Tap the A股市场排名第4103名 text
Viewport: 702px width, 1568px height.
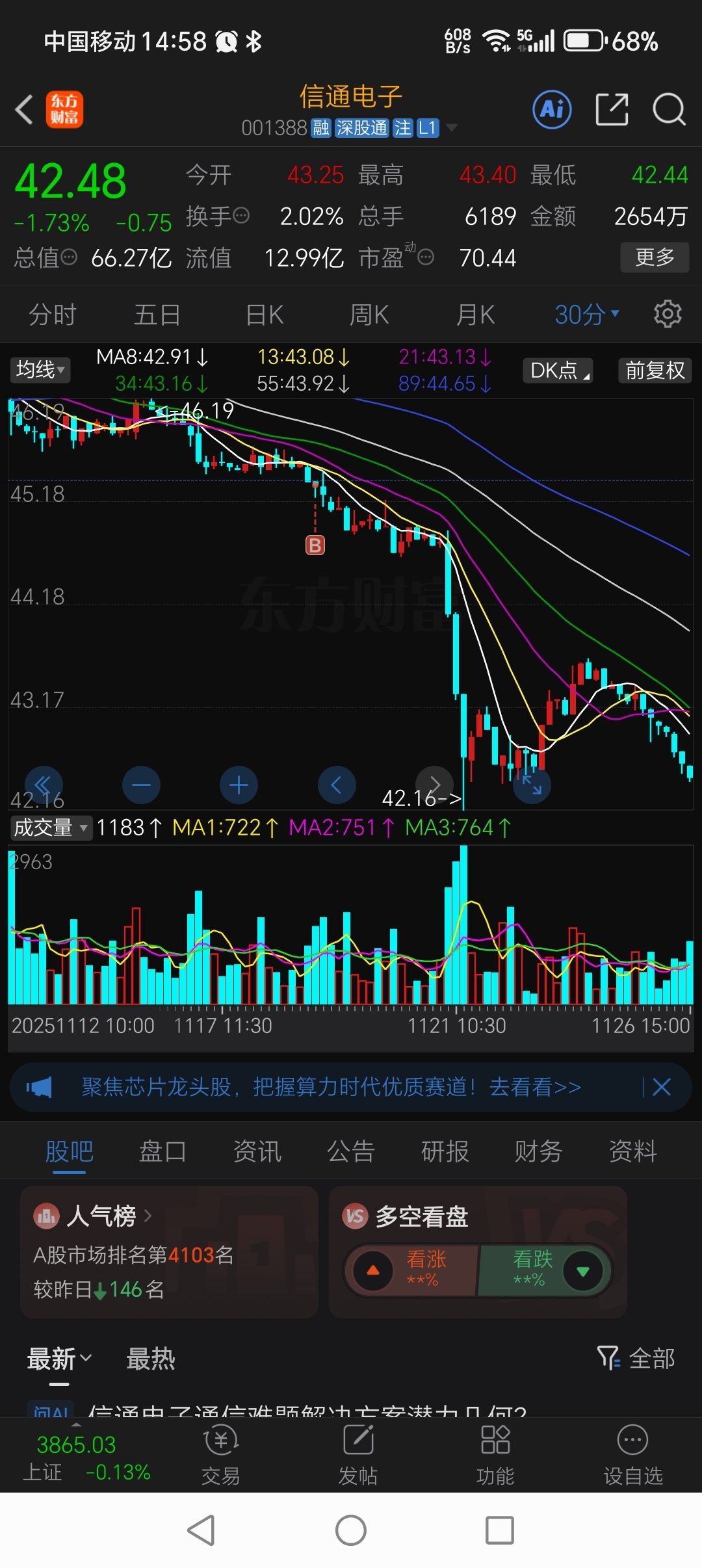pyautogui.click(x=134, y=1254)
